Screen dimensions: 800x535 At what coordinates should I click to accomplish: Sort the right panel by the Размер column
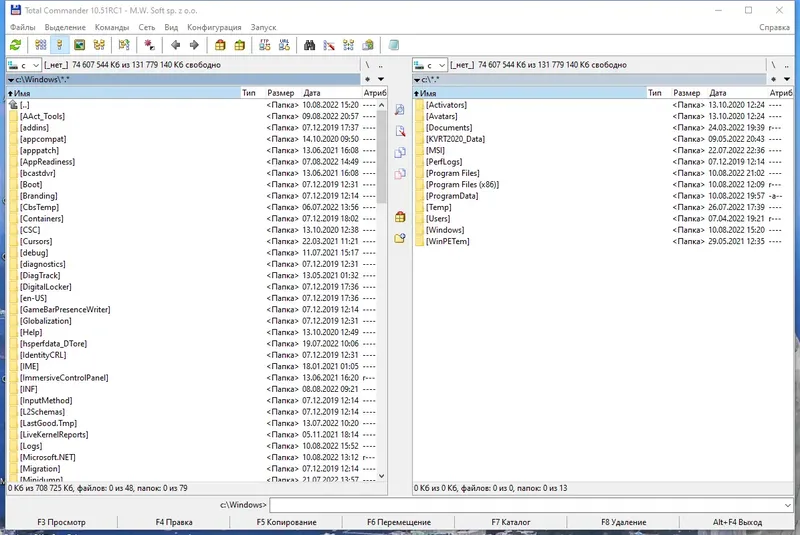(x=687, y=93)
